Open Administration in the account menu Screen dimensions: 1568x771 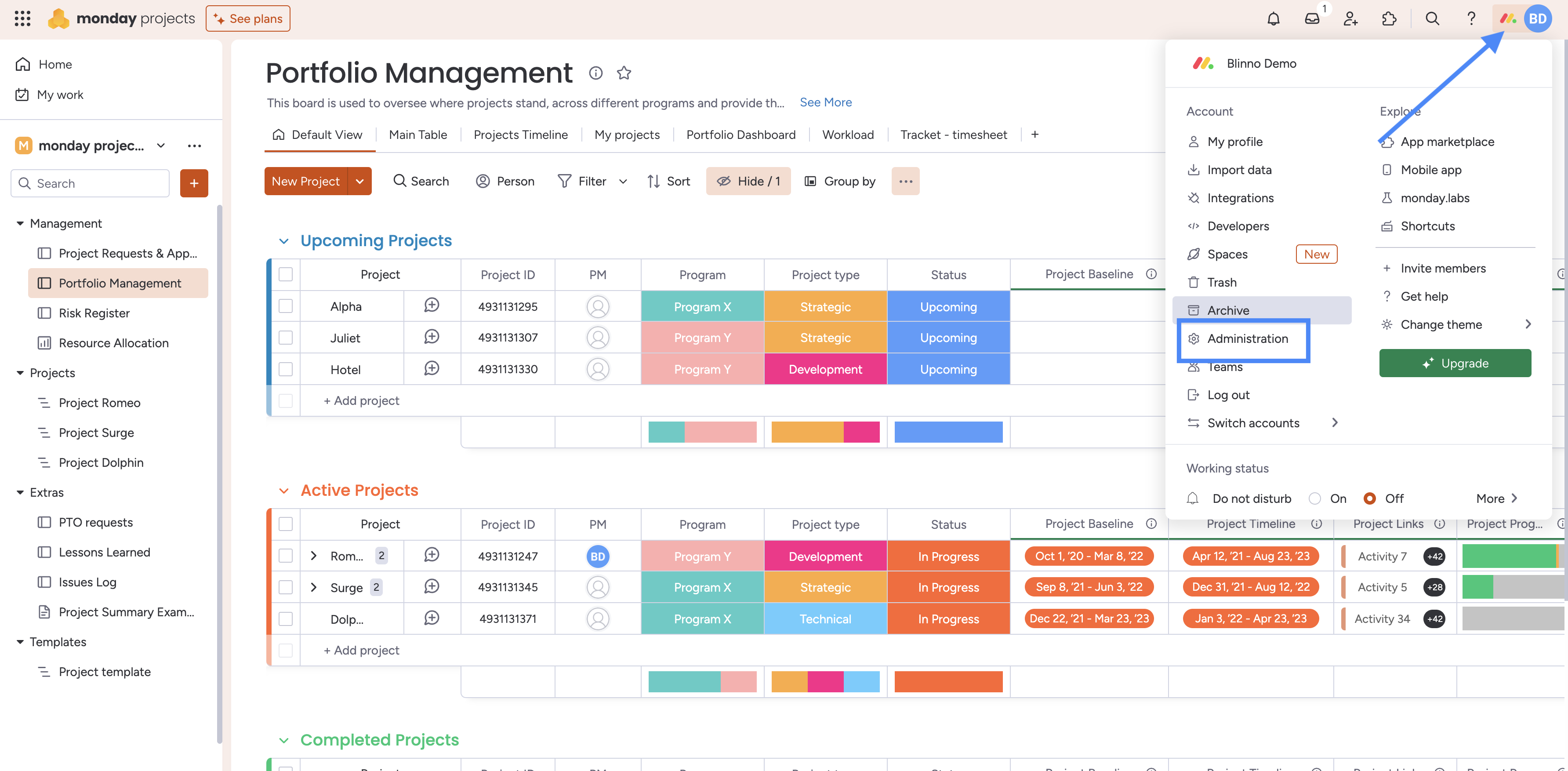coord(1247,338)
